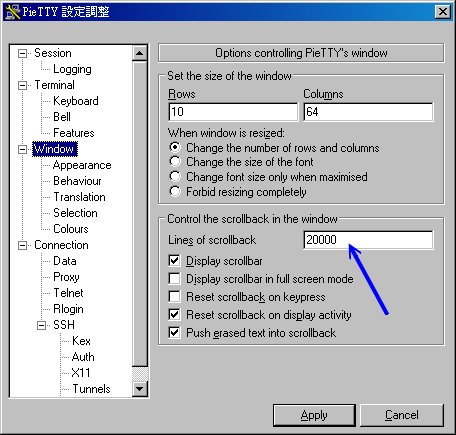
Task: Collapse the Terminal tree node
Action: tap(22, 85)
